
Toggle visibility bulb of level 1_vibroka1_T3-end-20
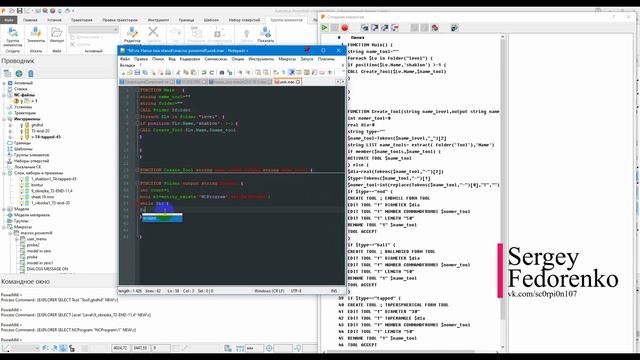[22, 202]
